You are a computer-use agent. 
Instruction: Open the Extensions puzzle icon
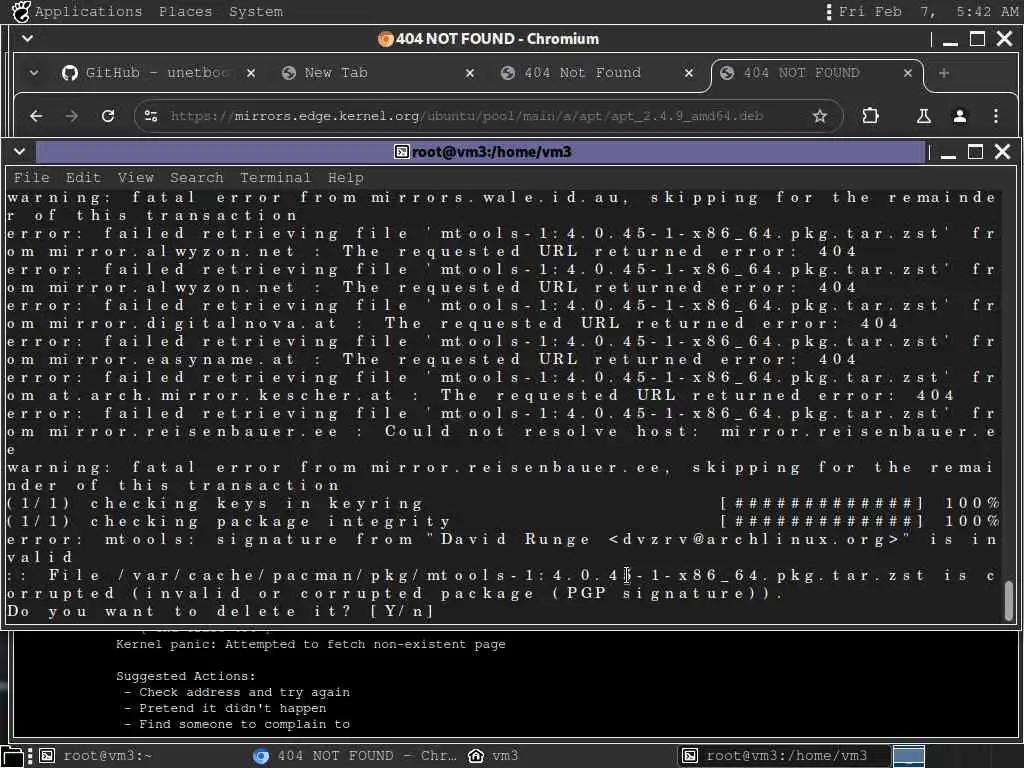coord(871,116)
